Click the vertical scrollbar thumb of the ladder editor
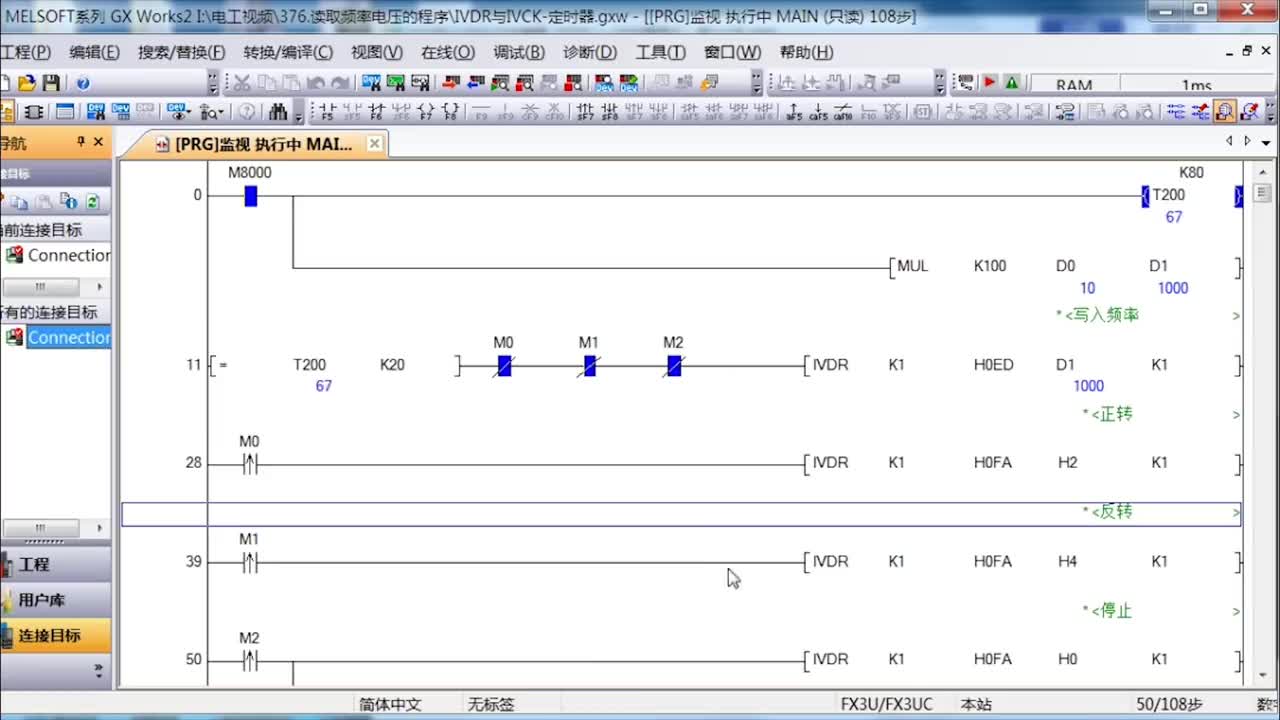 (x=1261, y=193)
